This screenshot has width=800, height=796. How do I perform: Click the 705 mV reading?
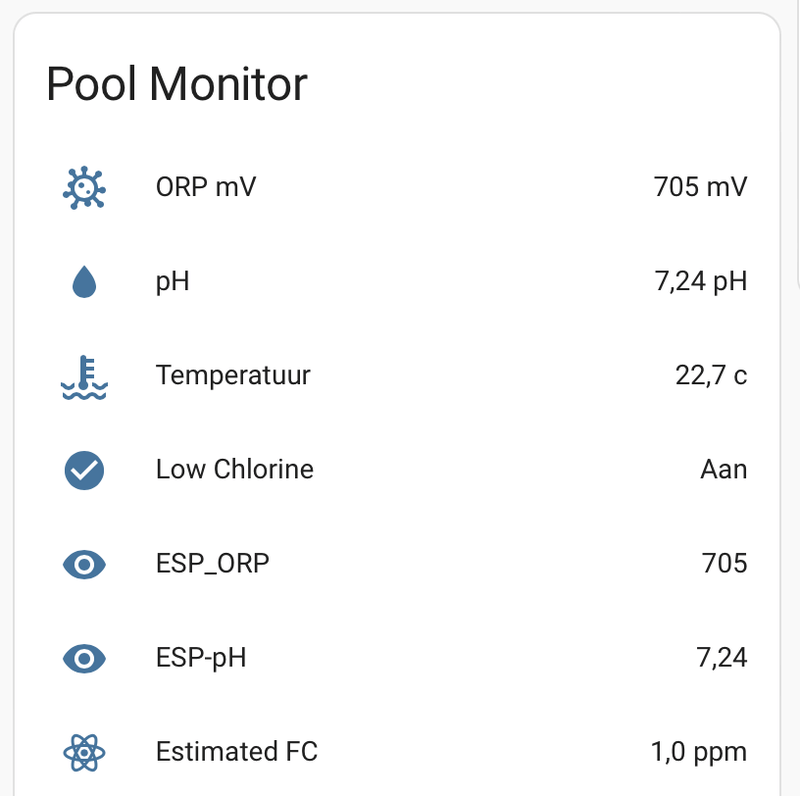(x=699, y=187)
